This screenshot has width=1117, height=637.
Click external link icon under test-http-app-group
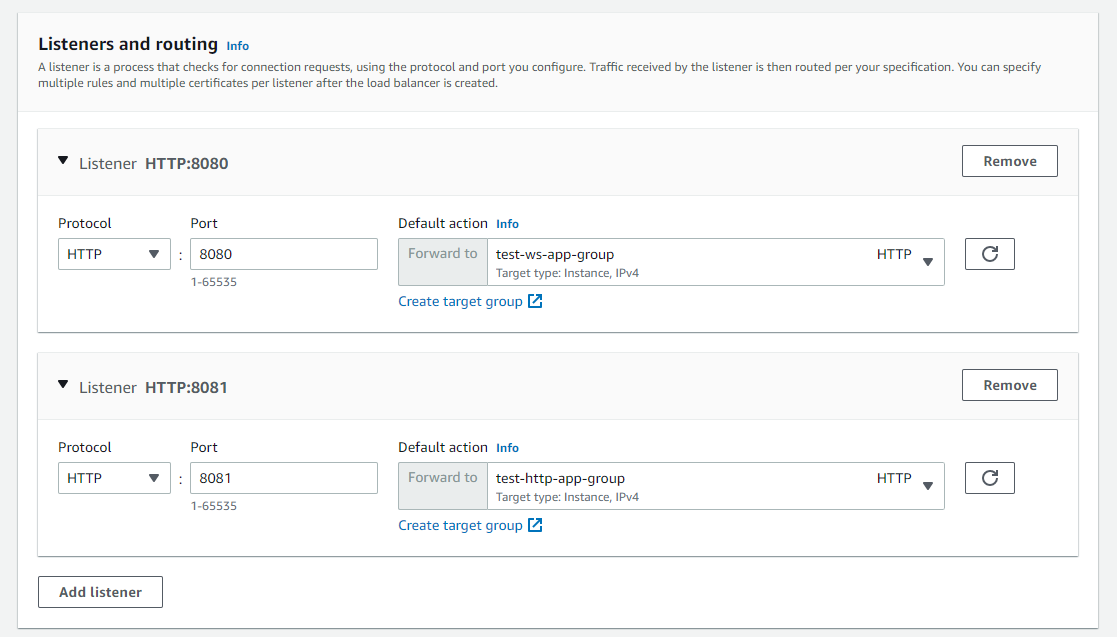535,525
